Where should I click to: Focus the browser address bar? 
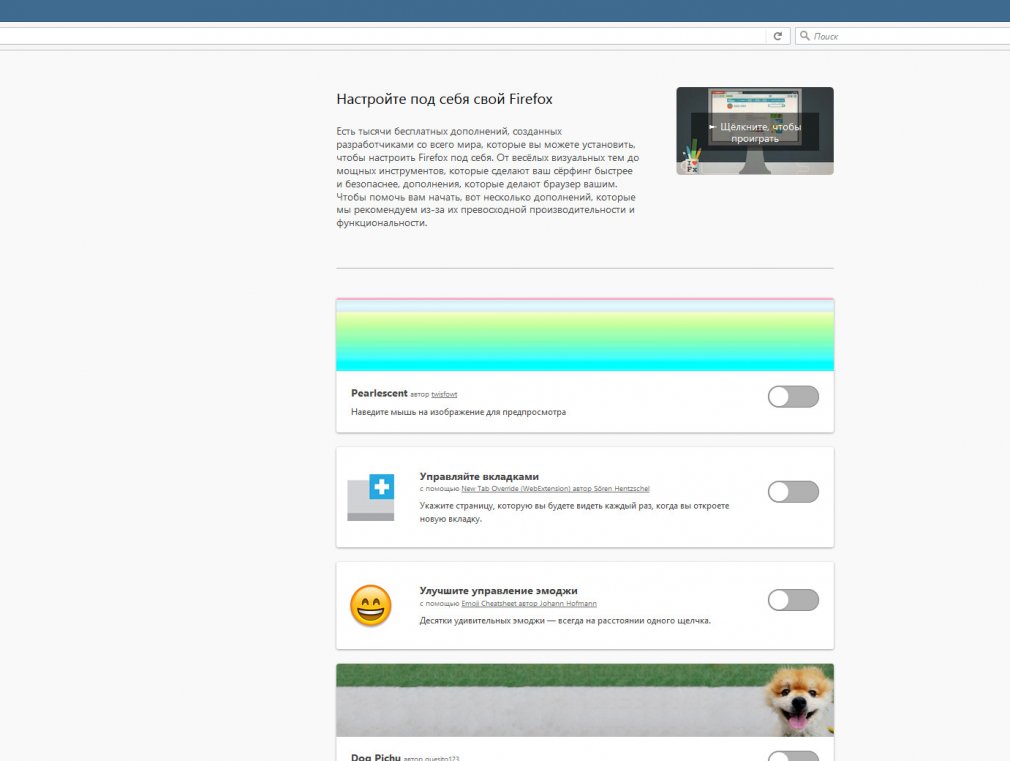(x=383, y=36)
